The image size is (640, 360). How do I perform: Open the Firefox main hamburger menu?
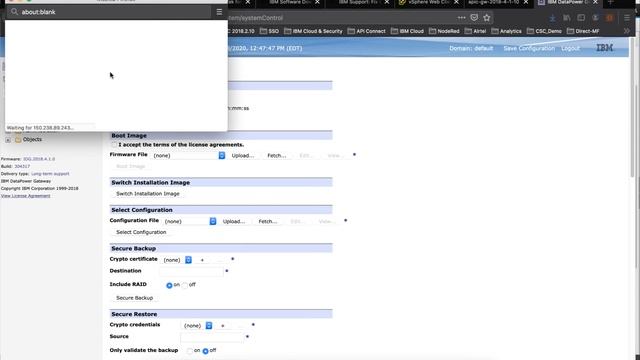tap(627, 18)
